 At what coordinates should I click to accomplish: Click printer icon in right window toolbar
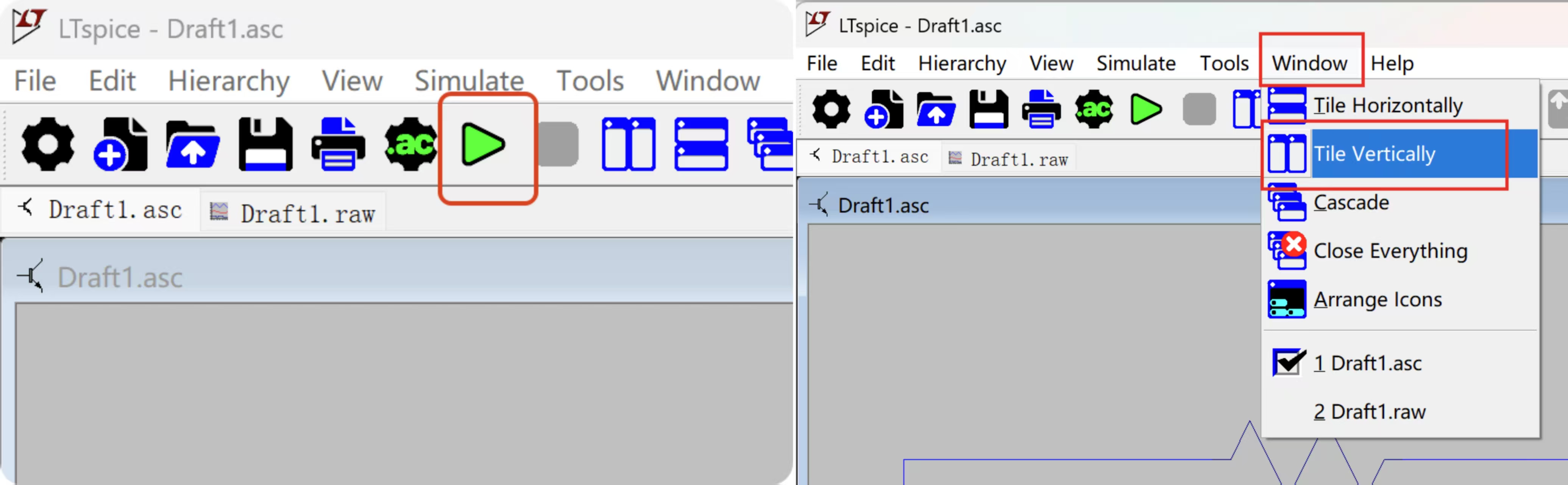(x=1041, y=110)
